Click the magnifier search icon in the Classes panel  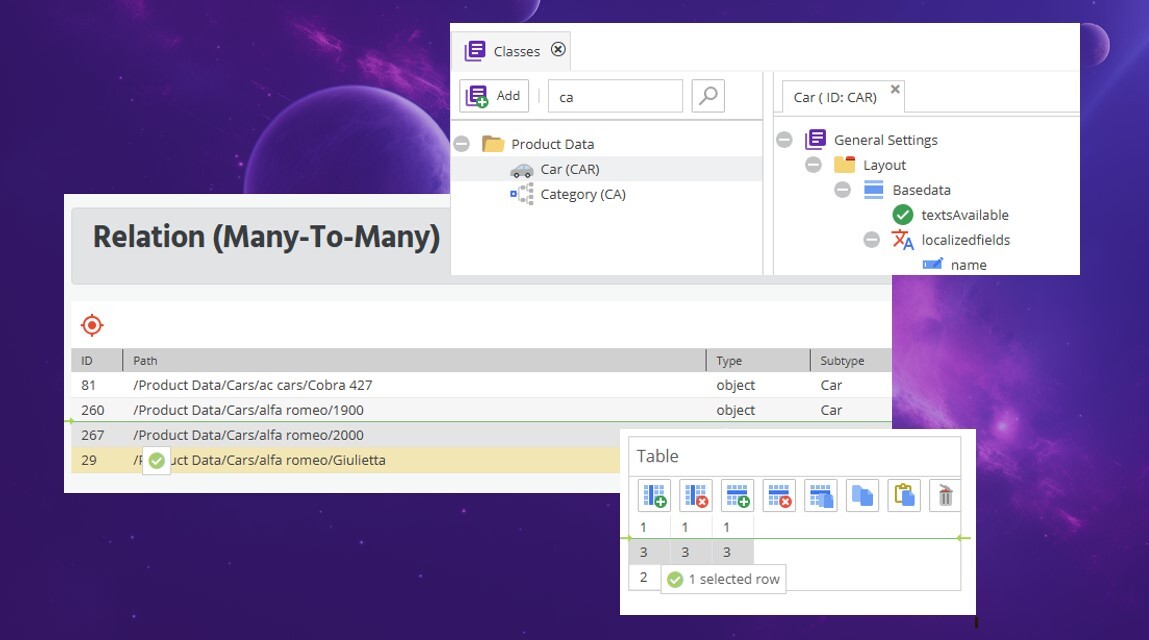707,95
